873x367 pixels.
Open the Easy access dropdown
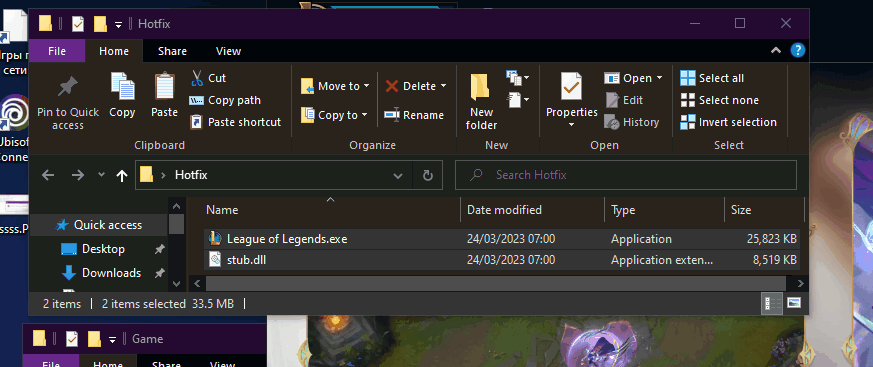coord(518,100)
